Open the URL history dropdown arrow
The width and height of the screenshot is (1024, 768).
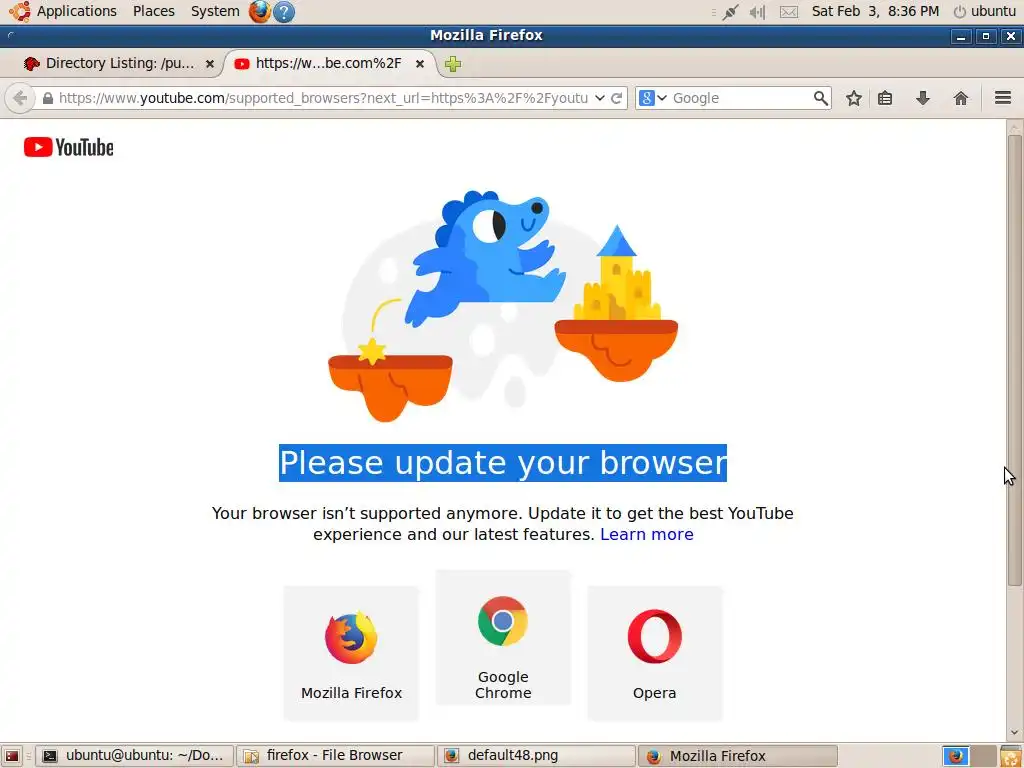tap(600, 98)
